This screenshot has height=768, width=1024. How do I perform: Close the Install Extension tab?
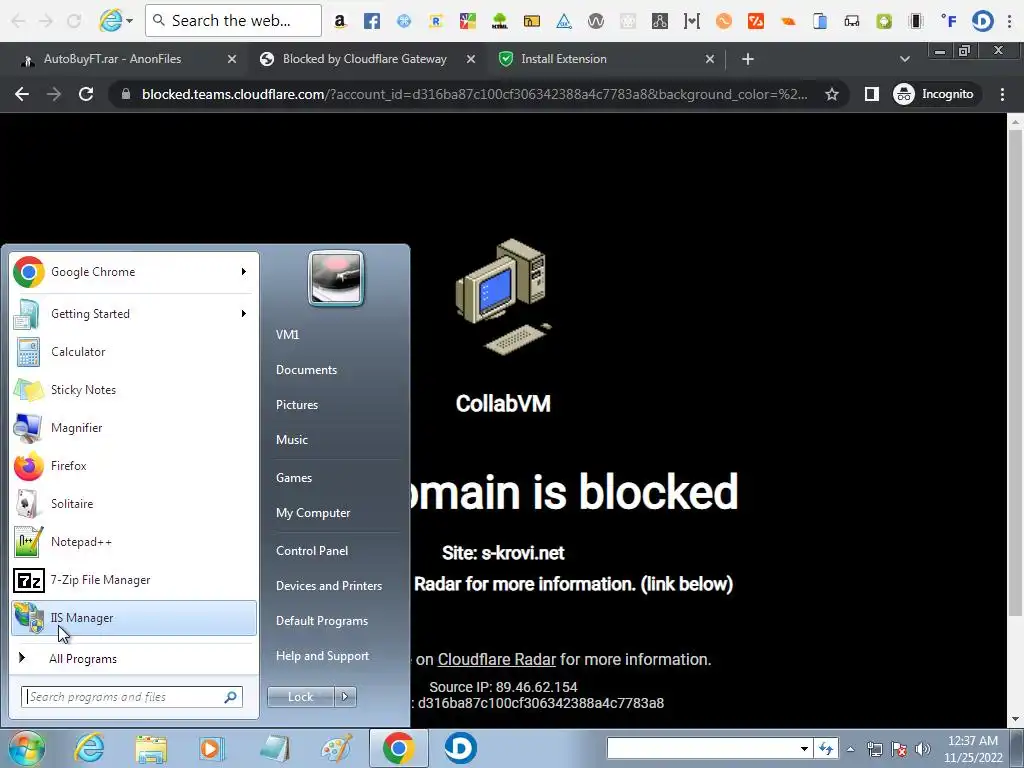pos(710,59)
